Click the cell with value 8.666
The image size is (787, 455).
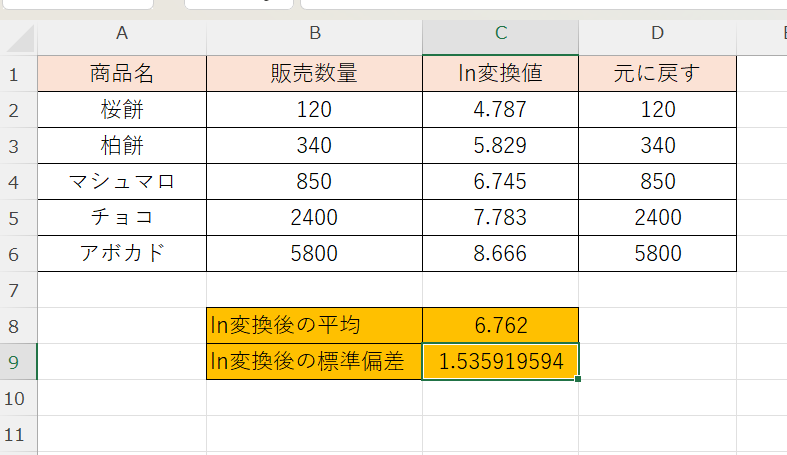click(x=500, y=254)
